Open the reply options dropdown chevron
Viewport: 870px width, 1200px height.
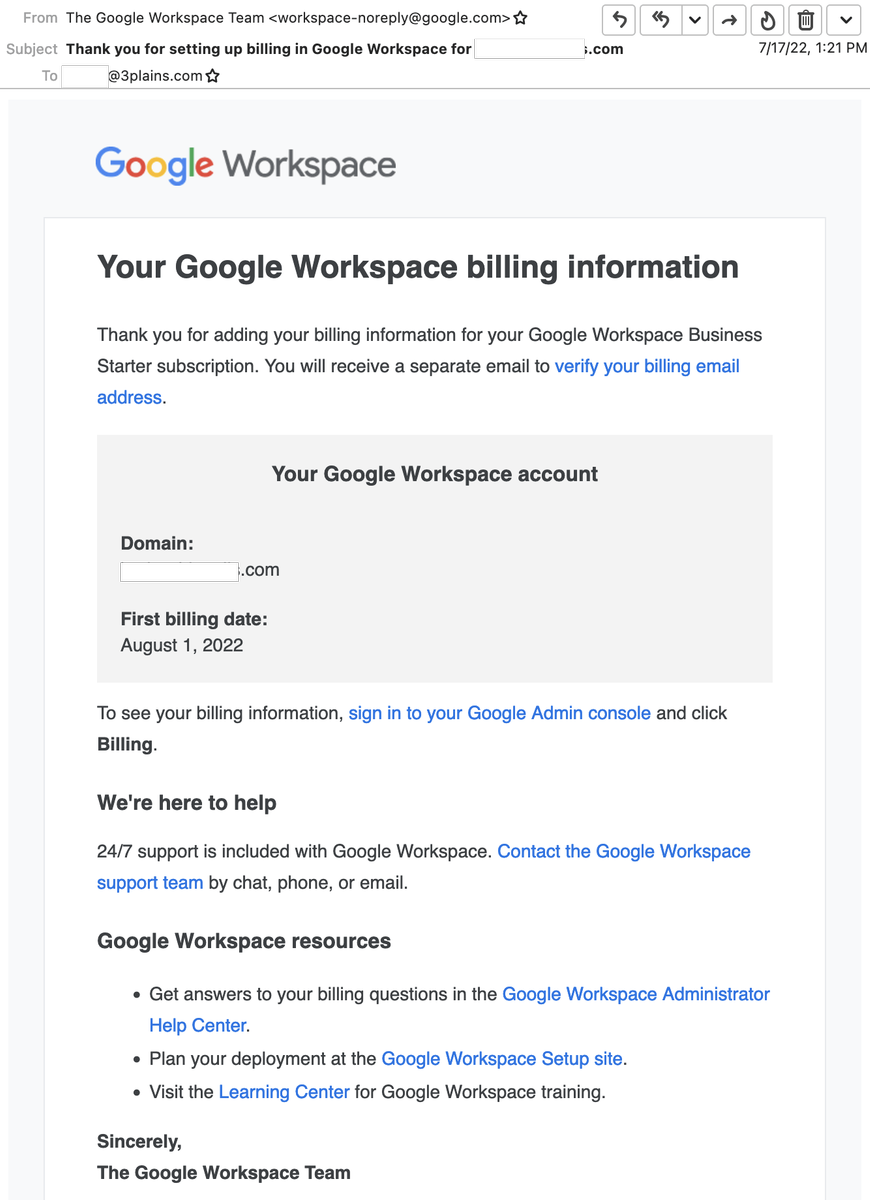(x=694, y=19)
